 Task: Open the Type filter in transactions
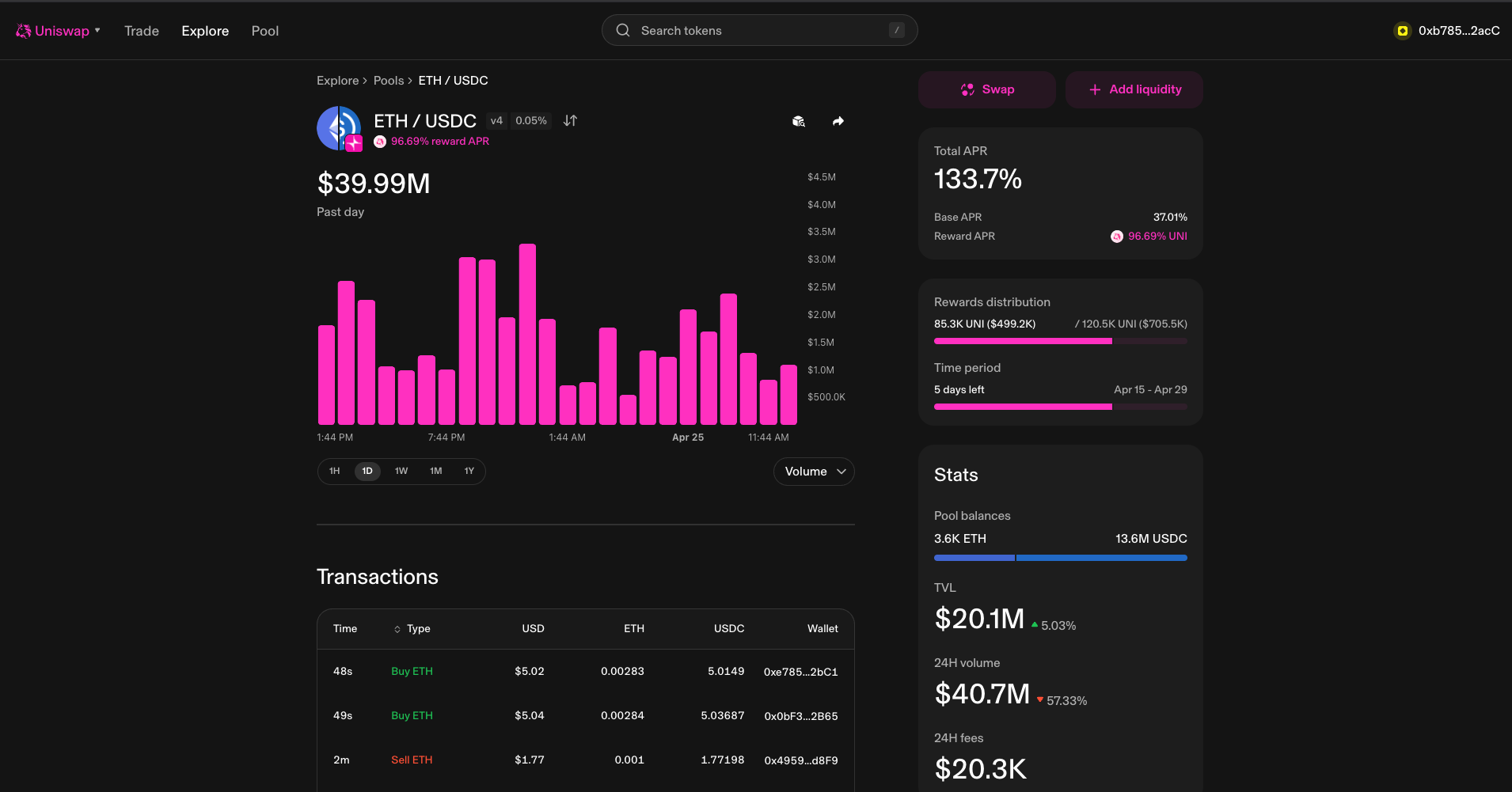click(412, 629)
